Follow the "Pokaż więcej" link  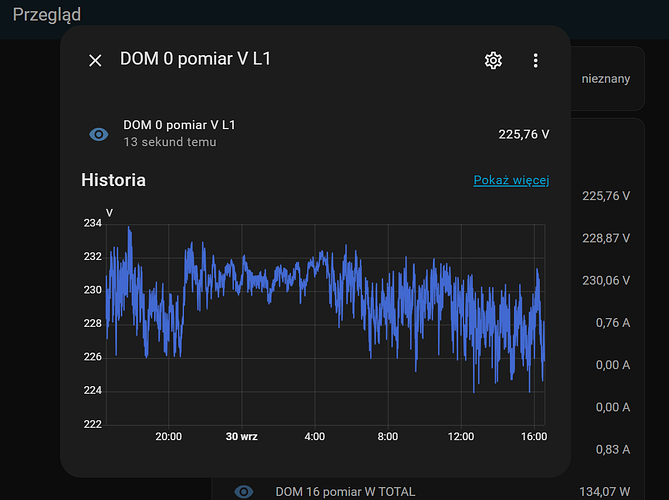tap(511, 181)
